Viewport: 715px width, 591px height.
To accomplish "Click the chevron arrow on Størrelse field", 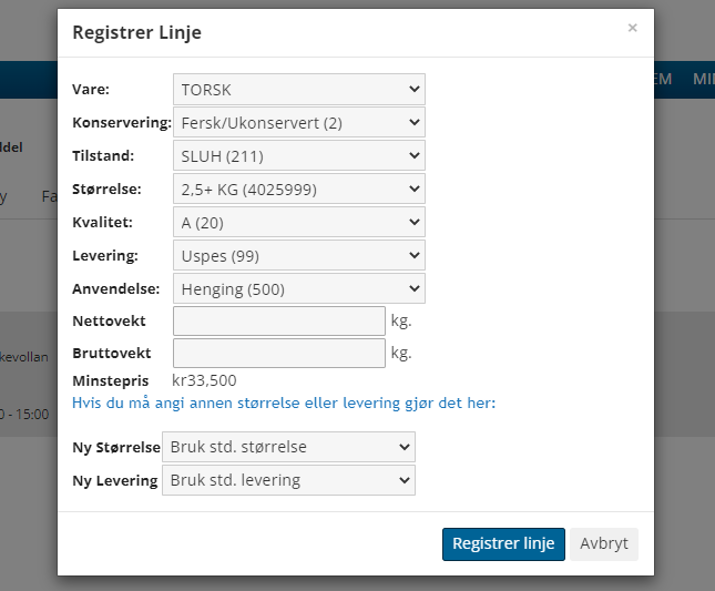I will pyautogui.click(x=414, y=189).
